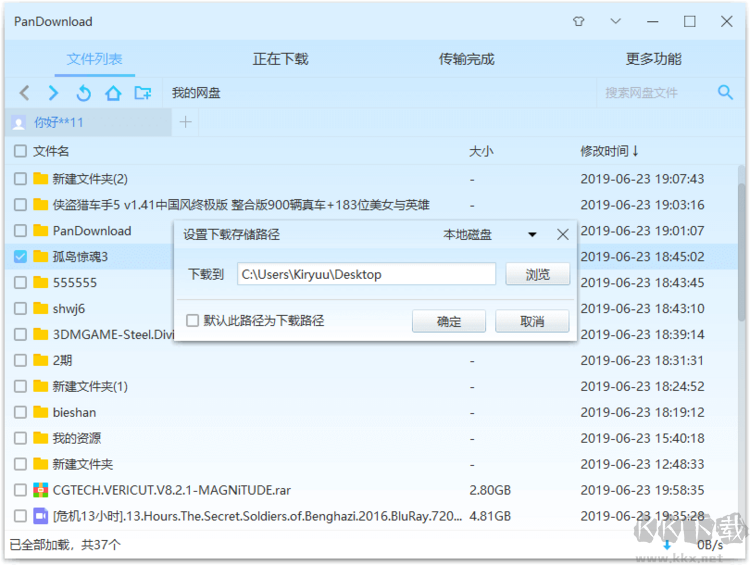Click the search magnifier icon
This screenshot has width=750, height=565.
click(725, 92)
